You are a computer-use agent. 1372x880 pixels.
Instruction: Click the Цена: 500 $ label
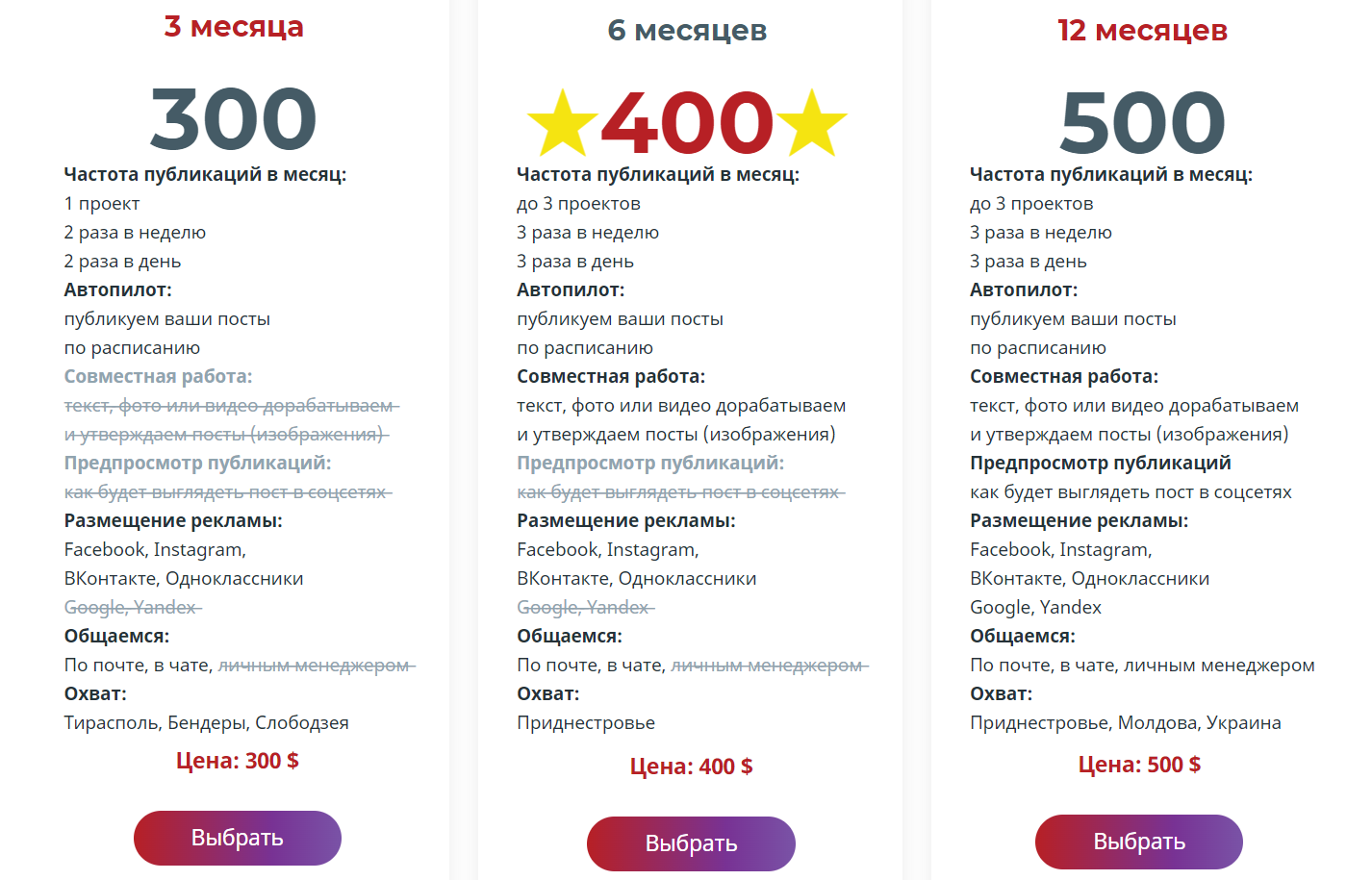(1139, 765)
